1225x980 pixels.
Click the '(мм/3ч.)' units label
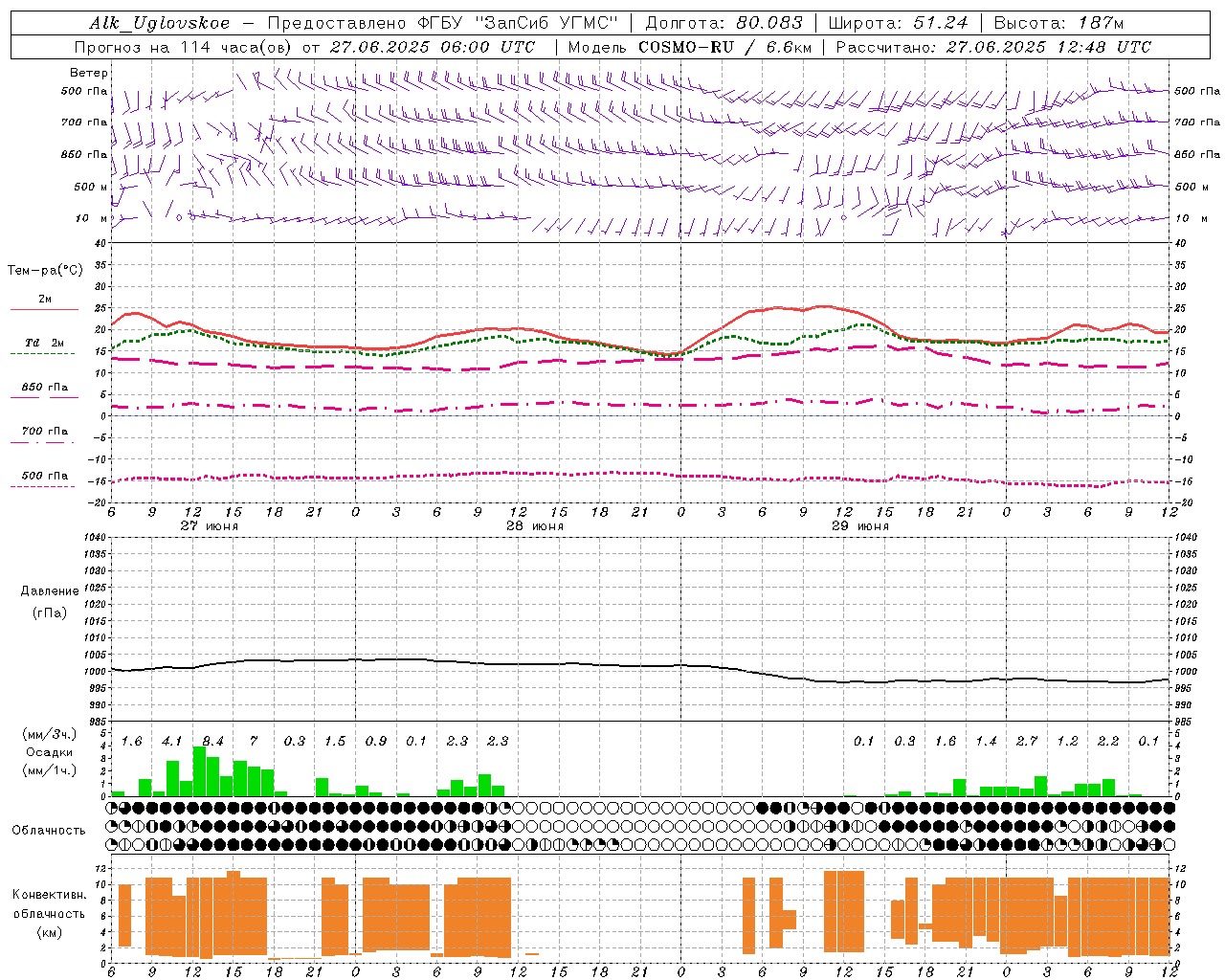[x=49, y=734]
